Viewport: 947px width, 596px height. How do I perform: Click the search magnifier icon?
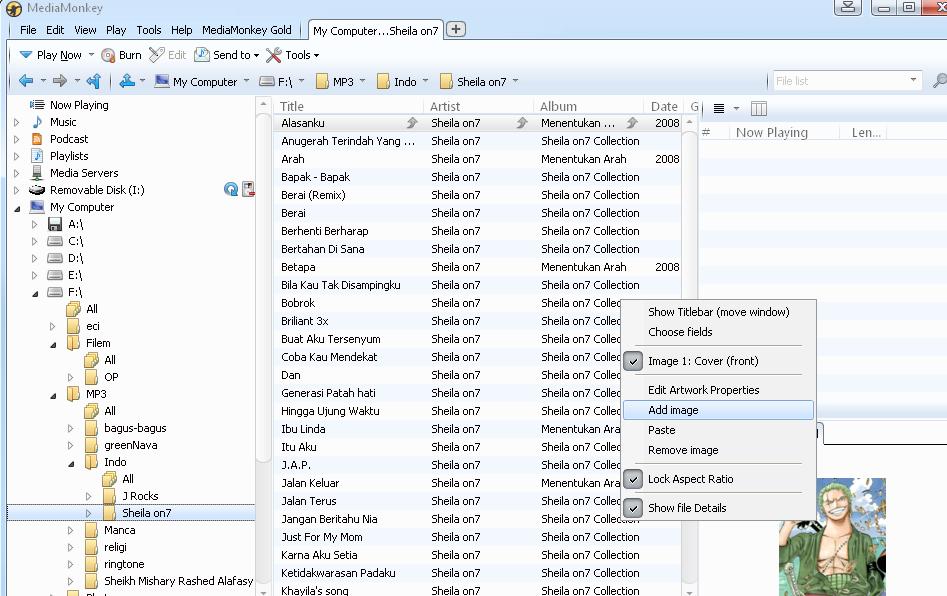(939, 80)
